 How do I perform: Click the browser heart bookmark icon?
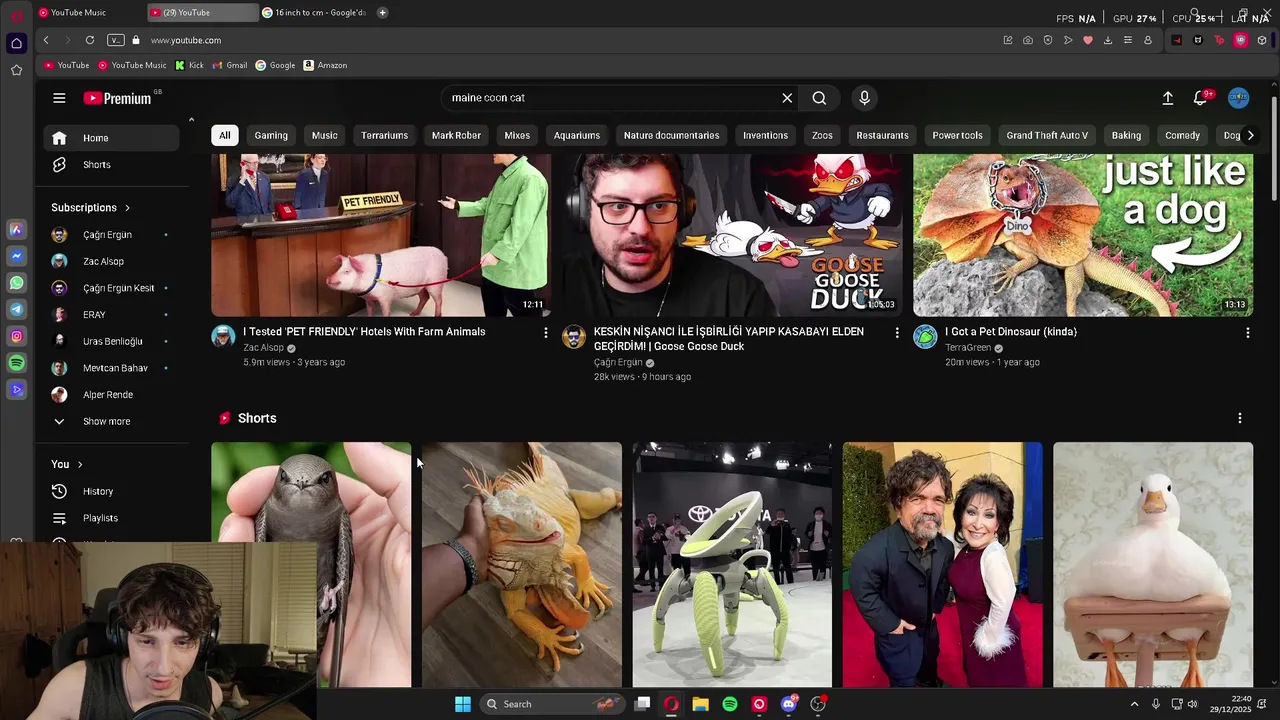[x=1088, y=40]
